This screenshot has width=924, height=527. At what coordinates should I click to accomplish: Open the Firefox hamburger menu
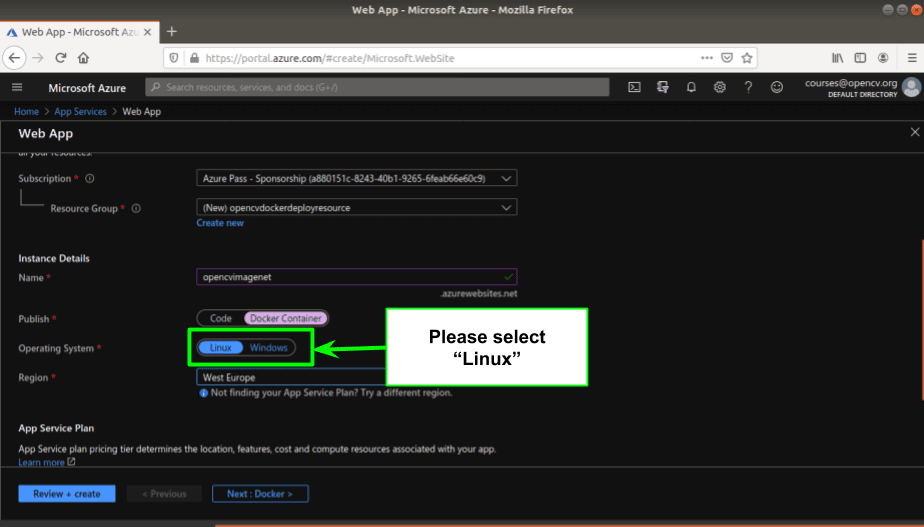912,58
